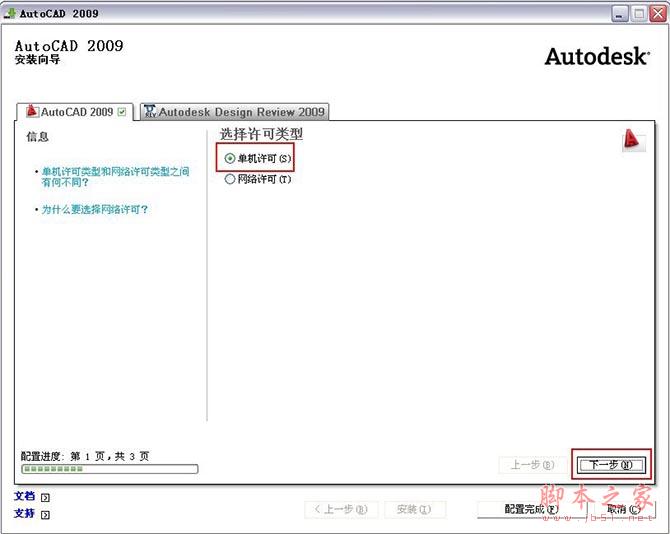Switch to Autodesk Design Review 2009 tab

tap(235, 112)
